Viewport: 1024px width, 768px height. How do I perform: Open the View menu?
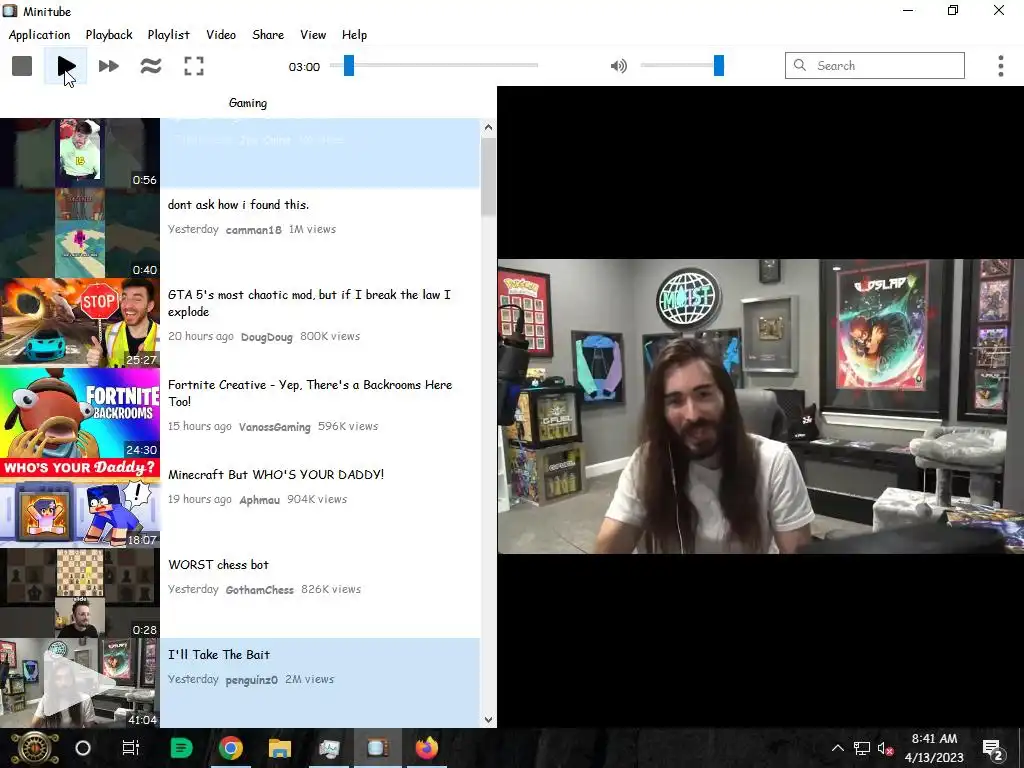pos(313,35)
